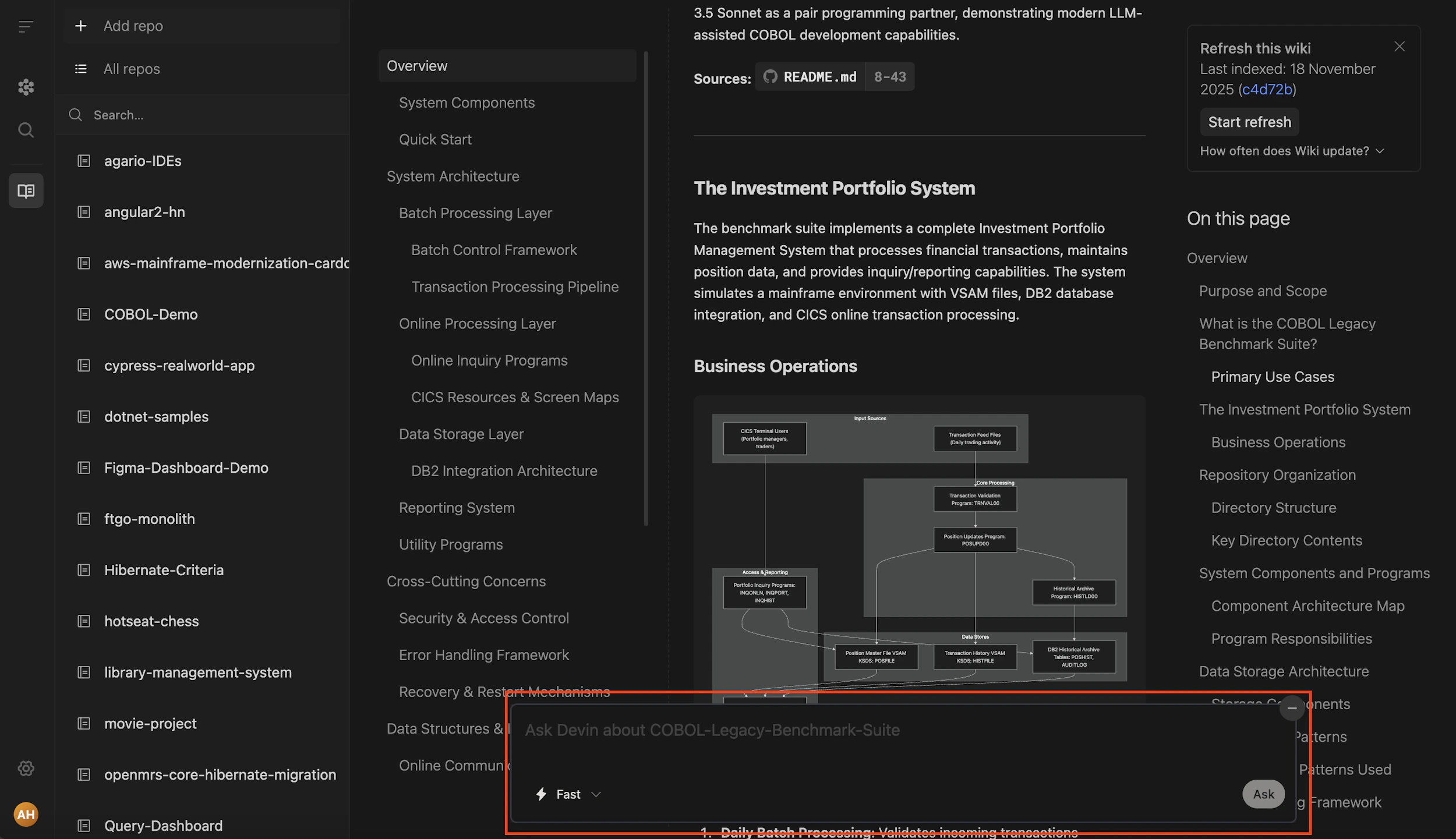Open the Security & Access Control page
This screenshot has height=839, width=1456.
(483, 618)
